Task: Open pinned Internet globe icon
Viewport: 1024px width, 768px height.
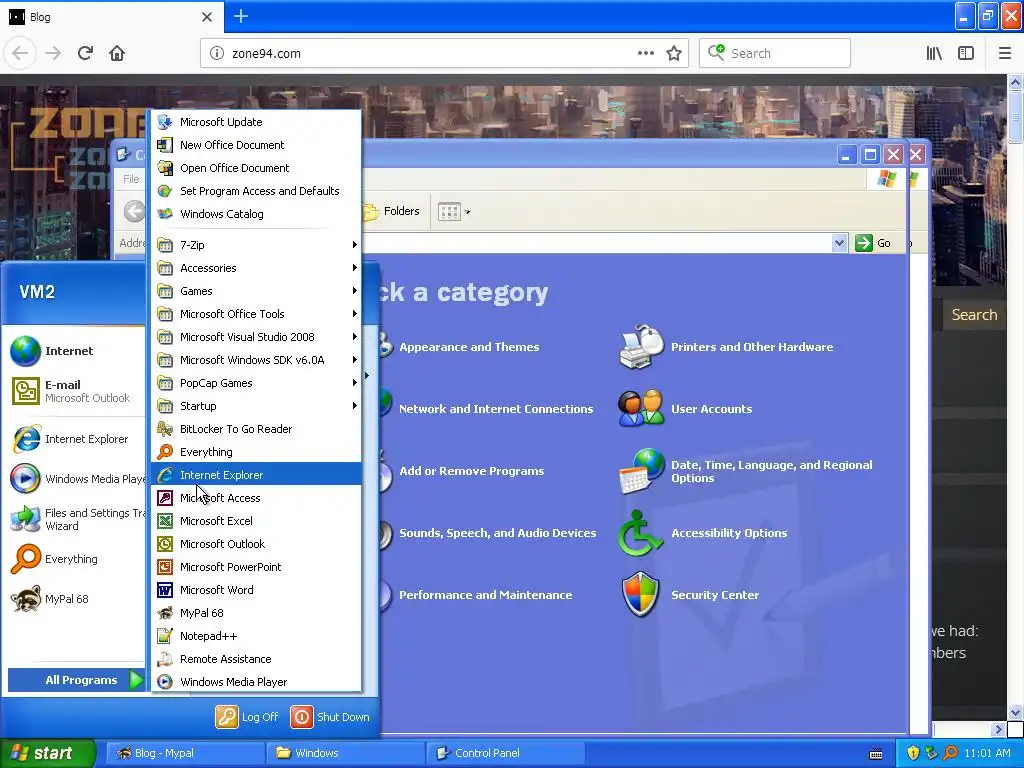Action: pos(25,351)
